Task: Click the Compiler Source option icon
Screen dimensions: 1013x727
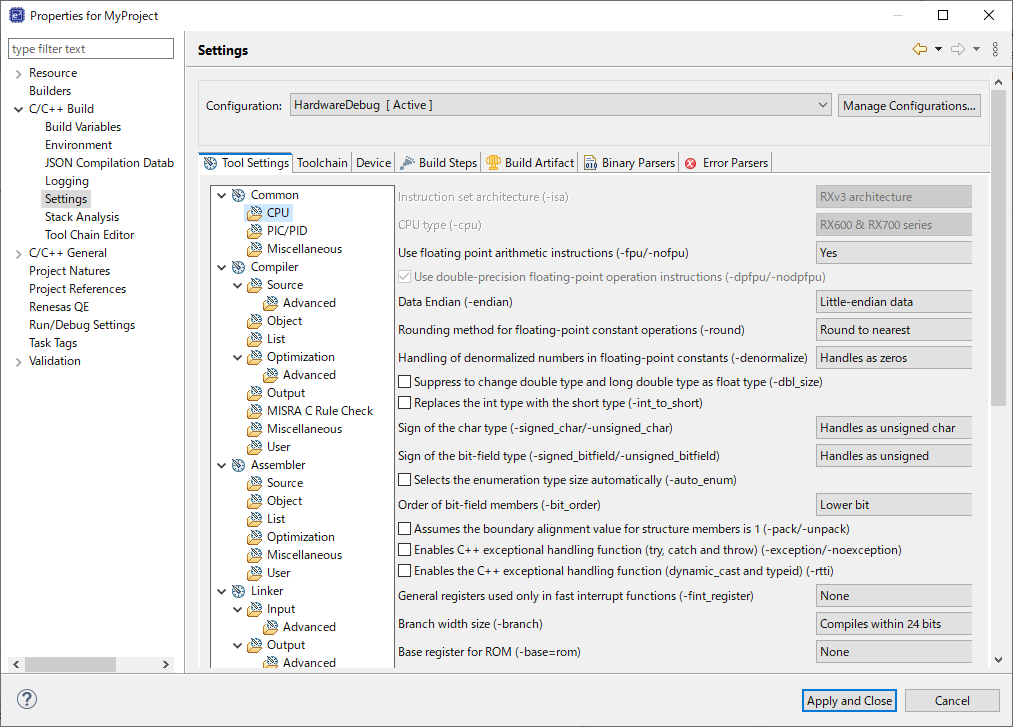Action: pos(255,285)
